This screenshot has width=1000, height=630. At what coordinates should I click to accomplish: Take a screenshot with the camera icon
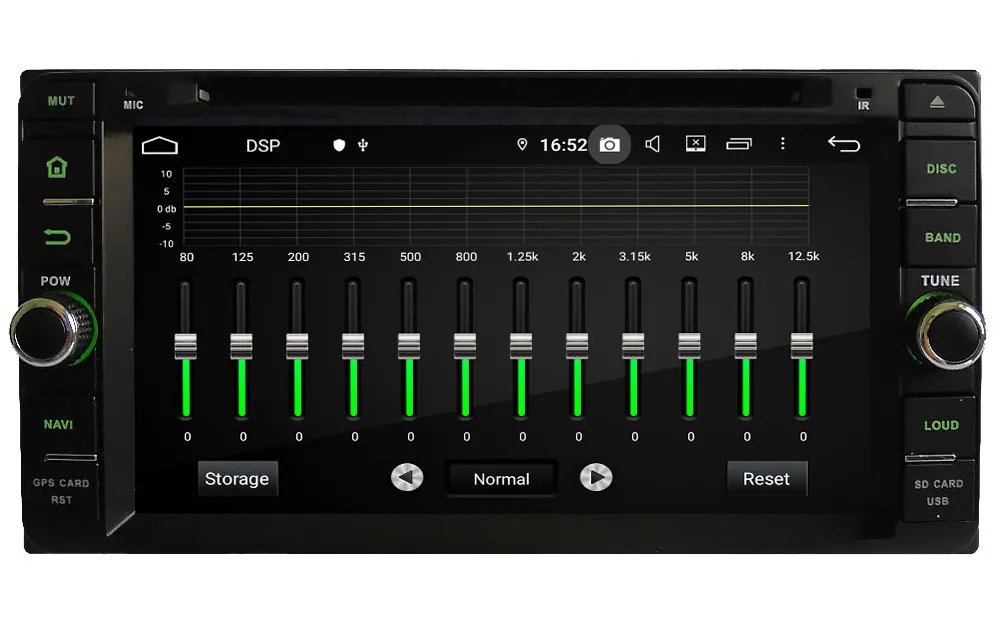610,145
